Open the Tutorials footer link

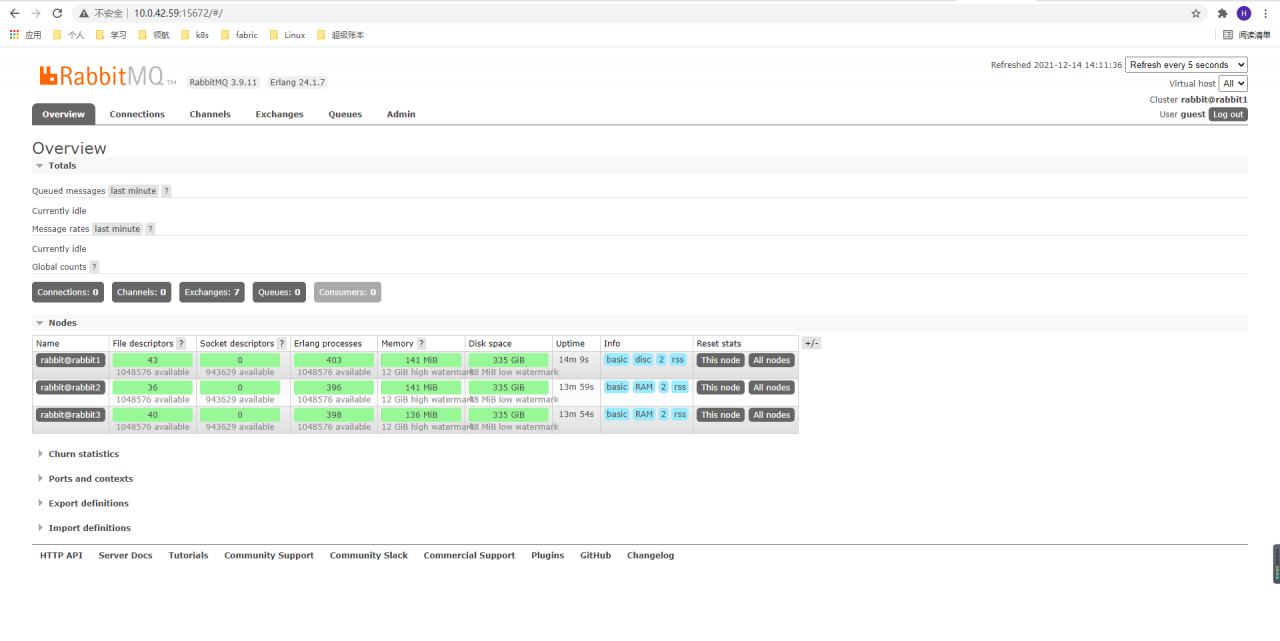(188, 555)
